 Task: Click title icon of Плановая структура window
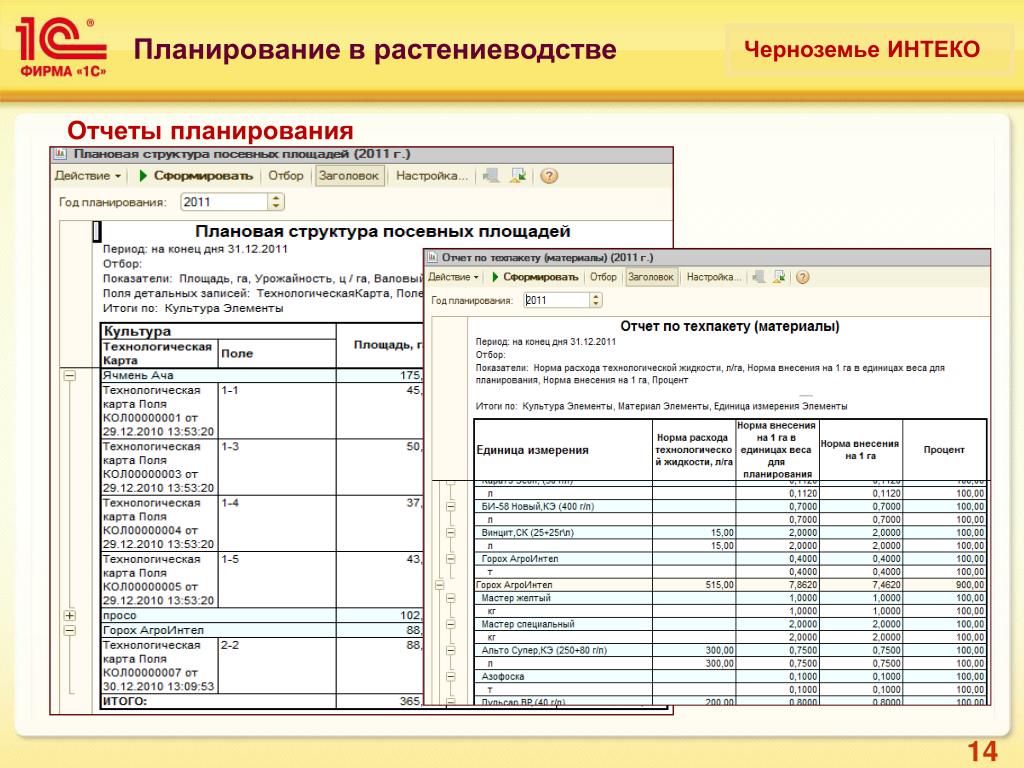click(60, 154)
